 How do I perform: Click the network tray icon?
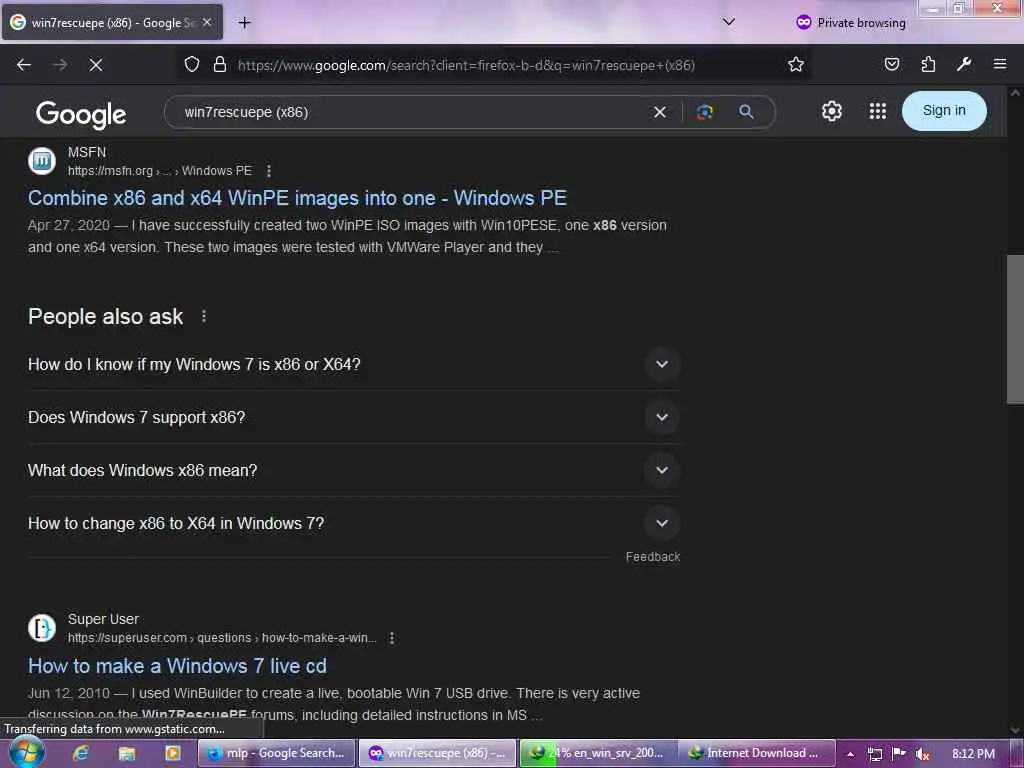coord(875,754)
